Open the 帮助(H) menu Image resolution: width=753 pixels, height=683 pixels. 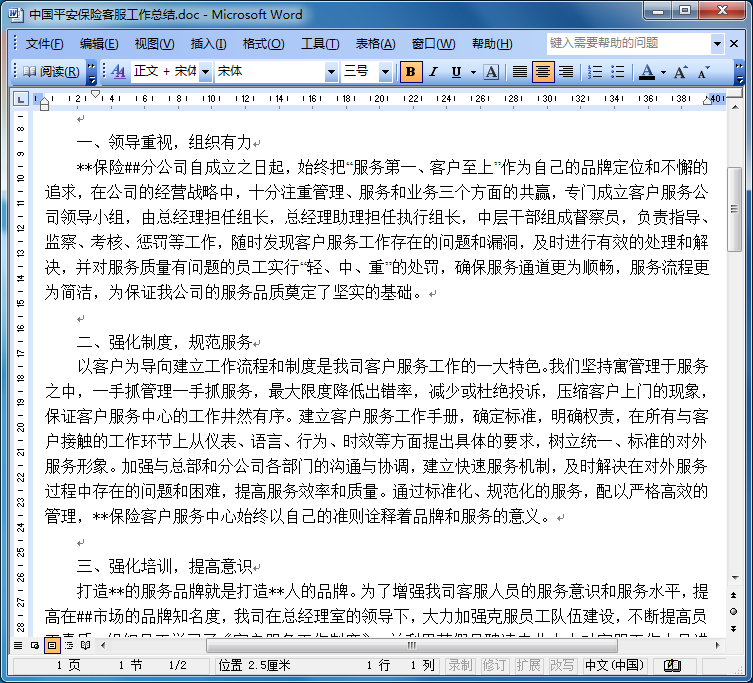pos(492,44)
